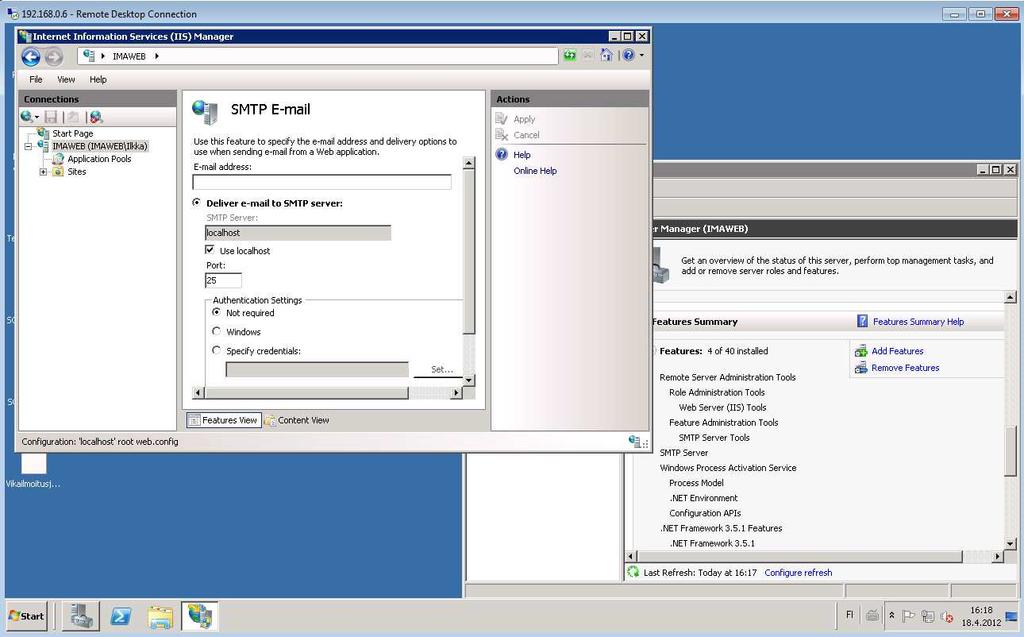Select Not required authentication

click(217, 312)
